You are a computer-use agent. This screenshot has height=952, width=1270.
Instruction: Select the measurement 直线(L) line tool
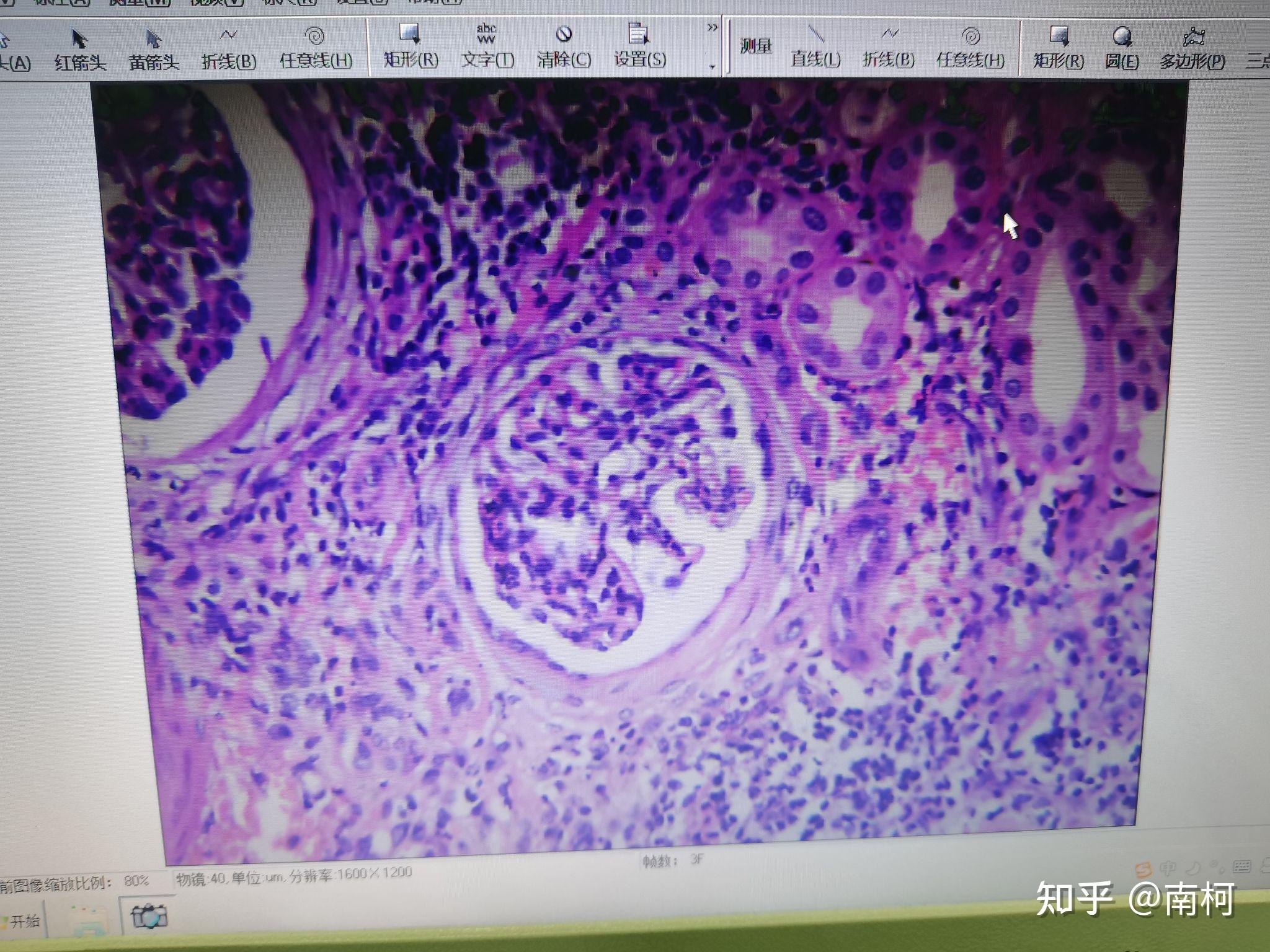coord(815,46)
